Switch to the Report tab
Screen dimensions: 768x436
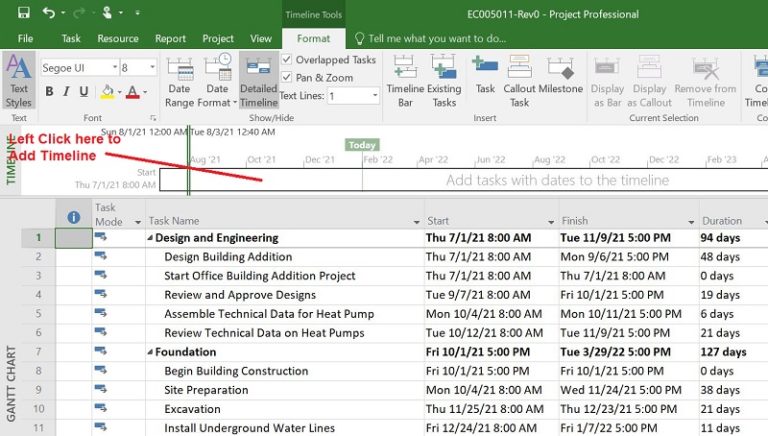coord(170,39)
